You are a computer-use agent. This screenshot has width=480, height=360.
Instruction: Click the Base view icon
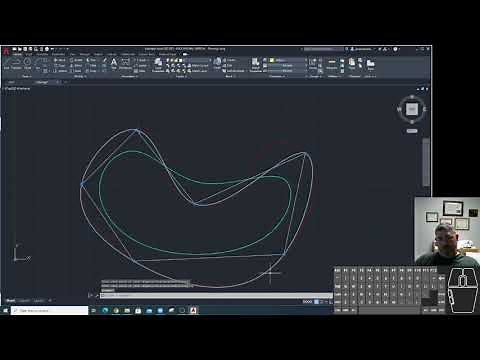click(x=370, y=64)
